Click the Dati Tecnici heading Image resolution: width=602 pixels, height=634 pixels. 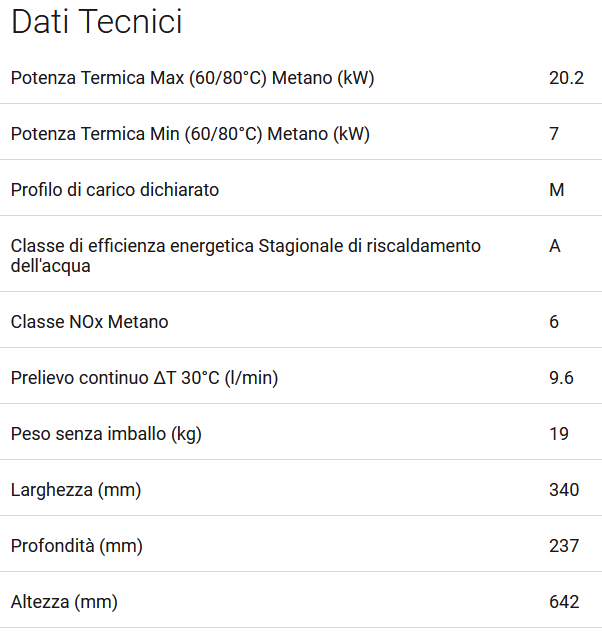(97, 22)
